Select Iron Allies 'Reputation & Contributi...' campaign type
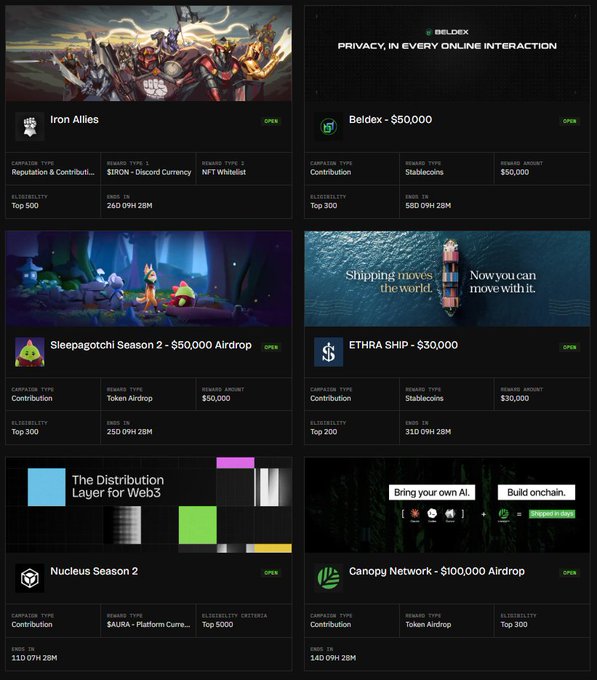Image resolution: width=597 pixels, height=680 pixels. pyautogui.click(x=53, y=172)
